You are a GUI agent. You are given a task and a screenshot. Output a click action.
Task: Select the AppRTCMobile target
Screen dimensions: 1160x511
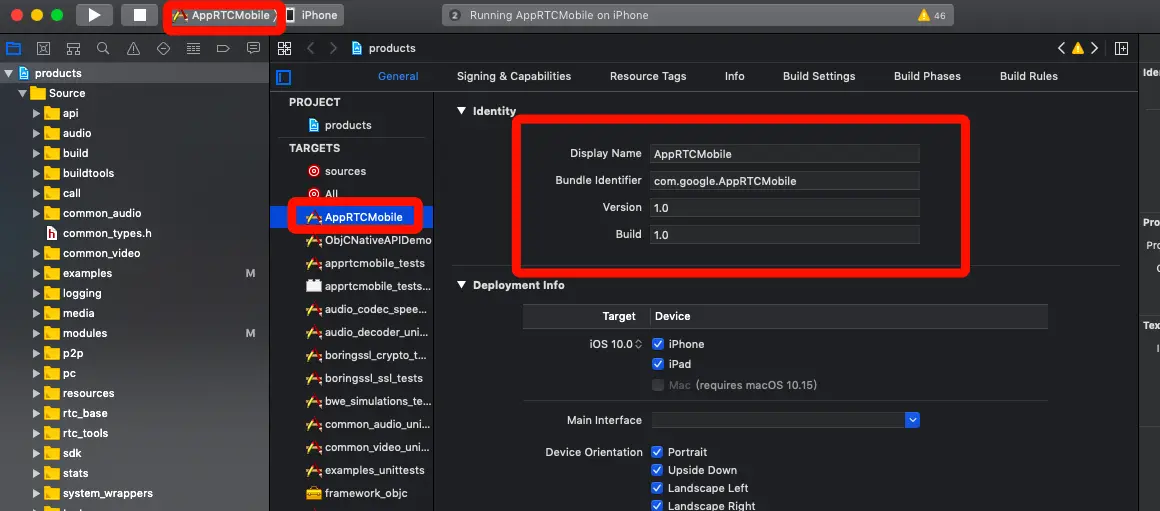click(355, 217)
